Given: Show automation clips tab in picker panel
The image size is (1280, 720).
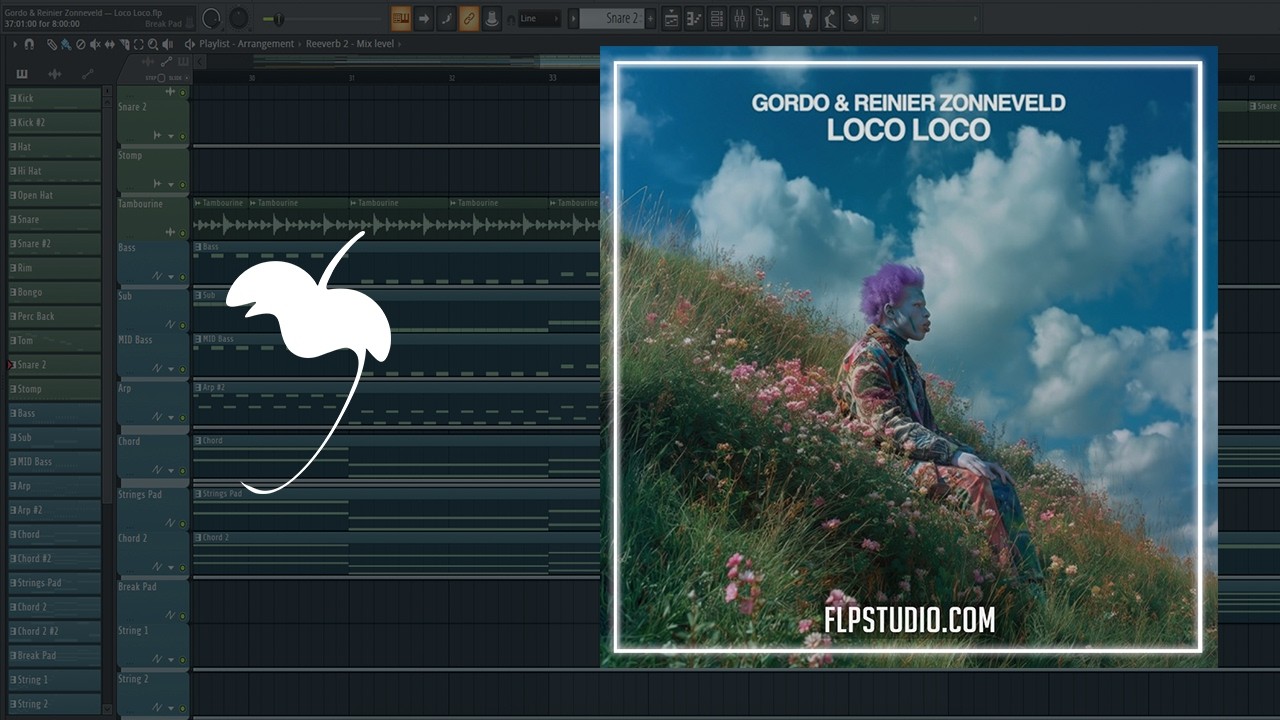Looking at the screenshot, I should tap(88, 74).
